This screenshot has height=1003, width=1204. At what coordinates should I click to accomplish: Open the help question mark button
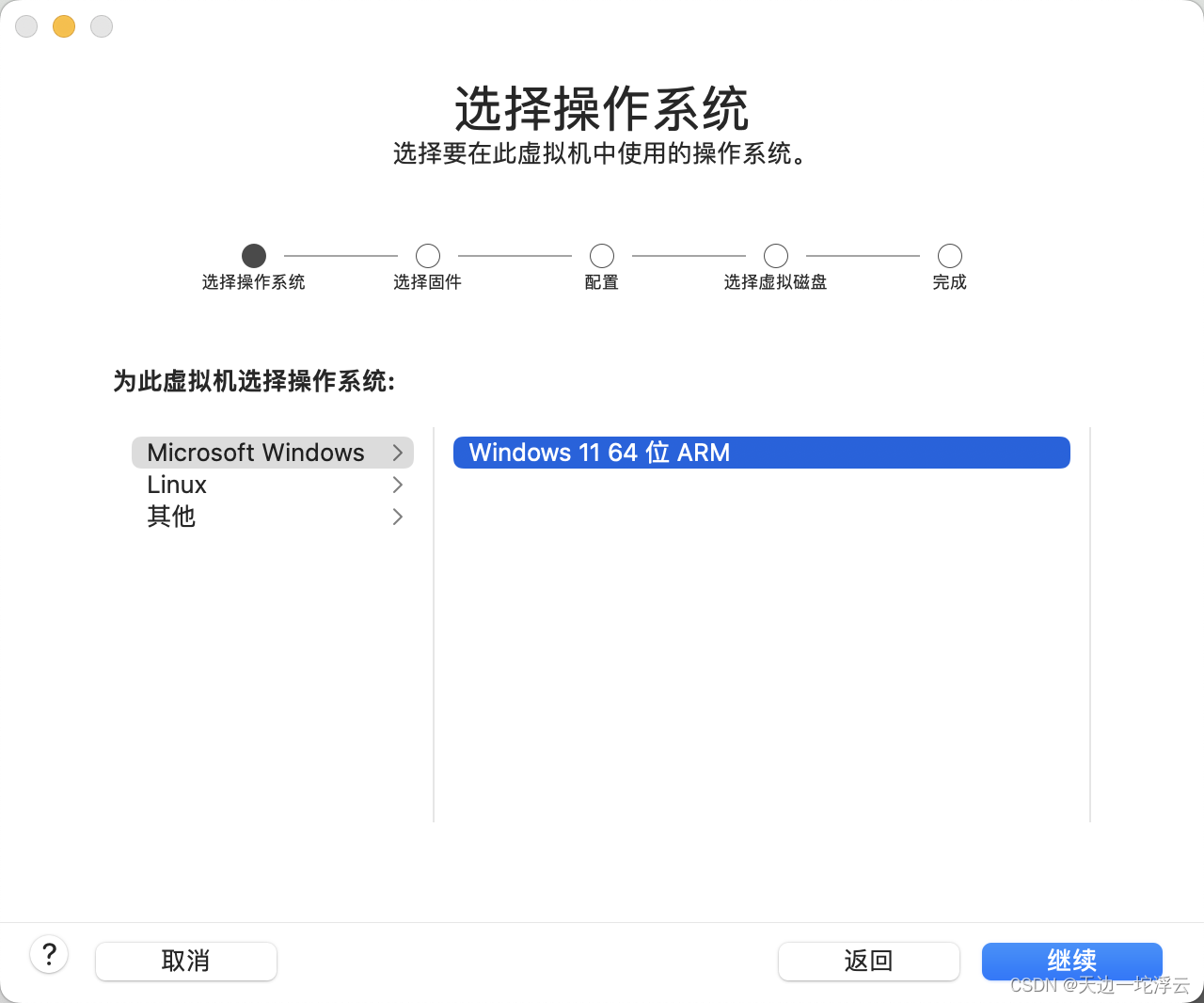point(49,955)
